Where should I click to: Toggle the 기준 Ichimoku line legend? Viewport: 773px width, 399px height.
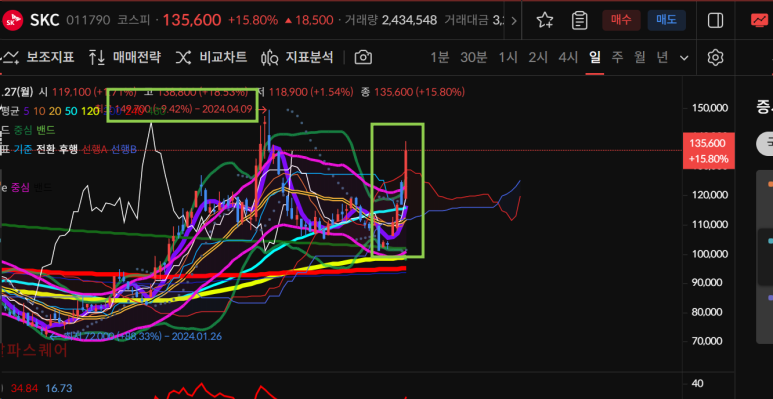(x=23, y=149)
